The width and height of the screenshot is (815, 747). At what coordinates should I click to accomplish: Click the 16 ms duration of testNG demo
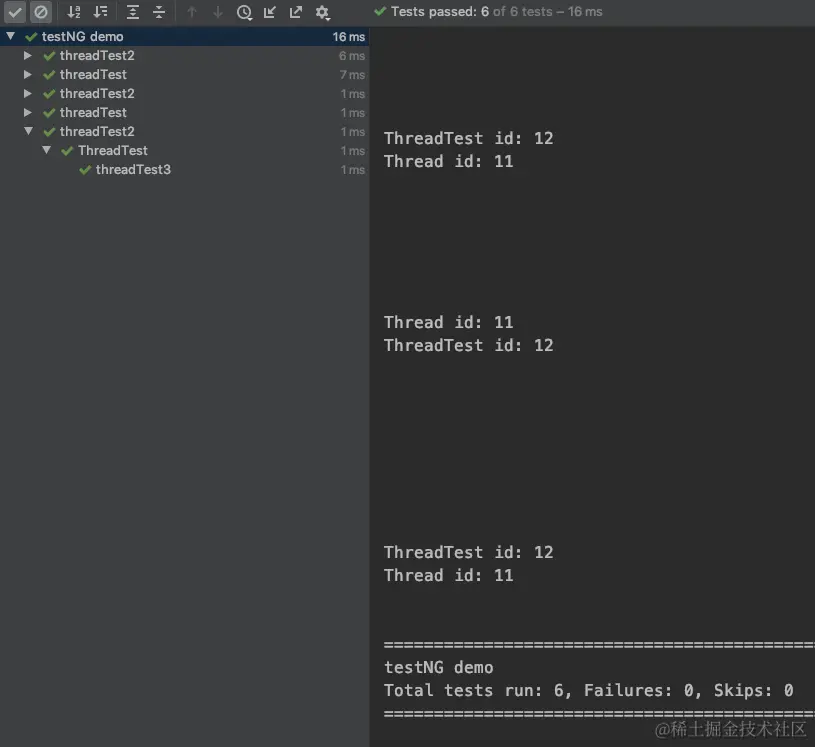coord(348,37)
